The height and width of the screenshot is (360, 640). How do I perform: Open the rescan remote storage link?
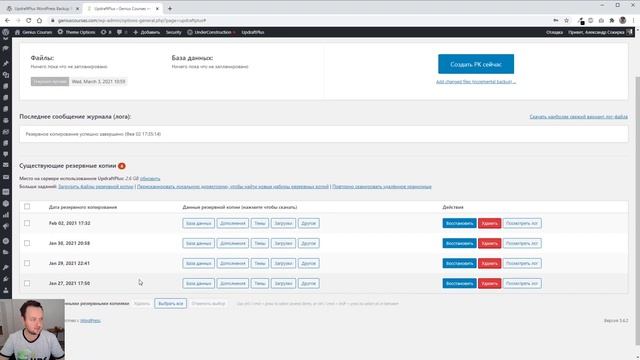point(382,187)
